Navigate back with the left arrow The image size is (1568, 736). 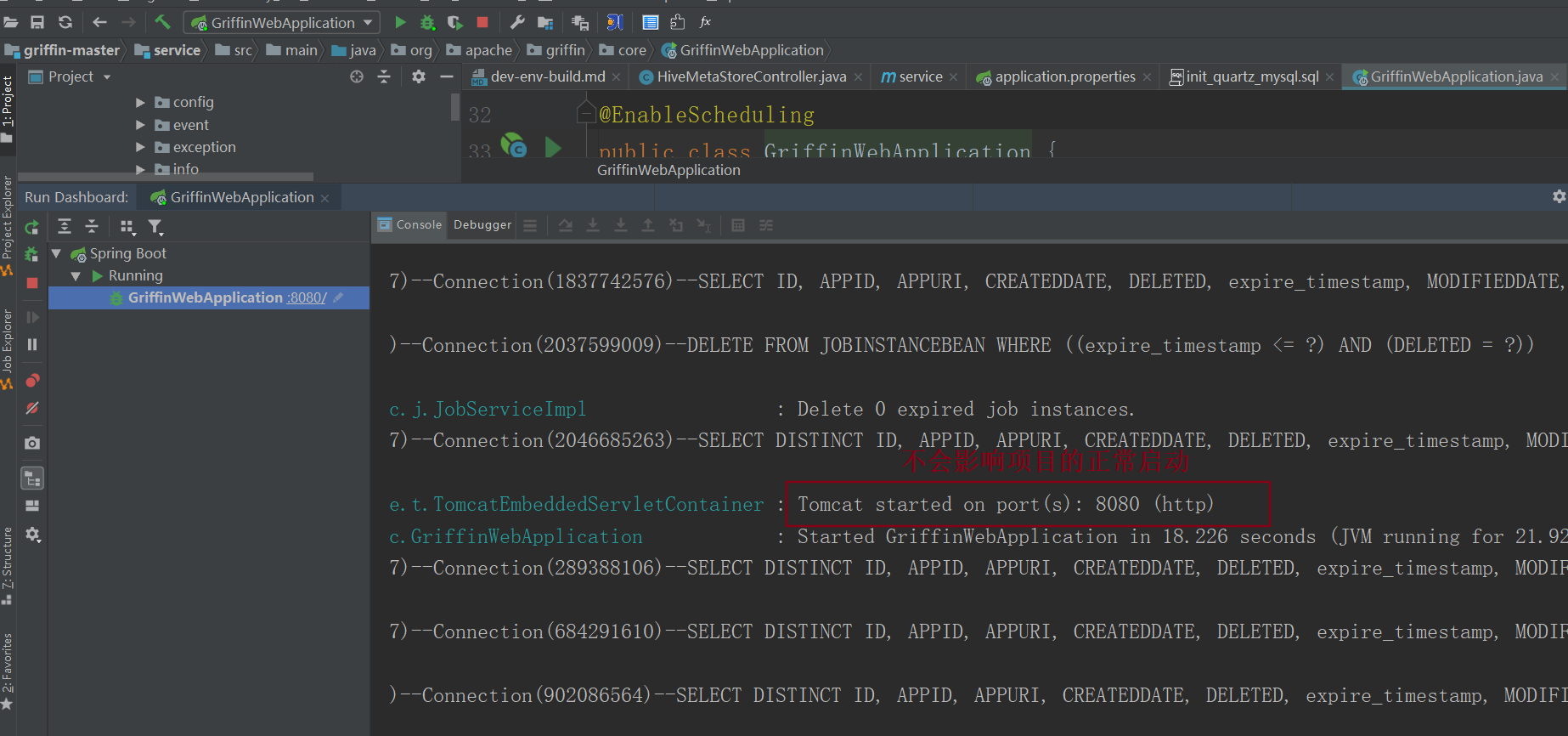(99, 23)
